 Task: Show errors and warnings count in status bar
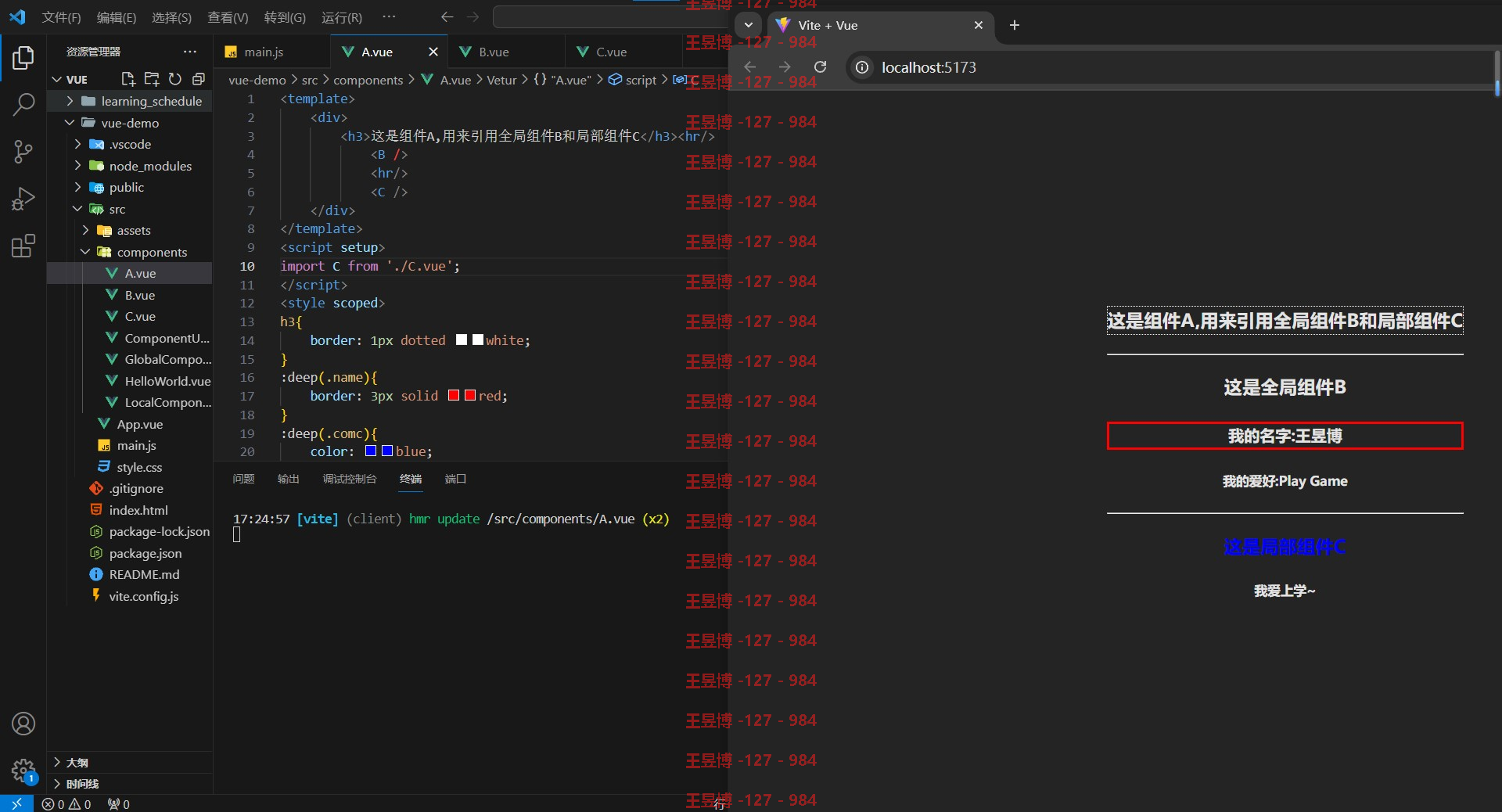click(x=66, y=804)
